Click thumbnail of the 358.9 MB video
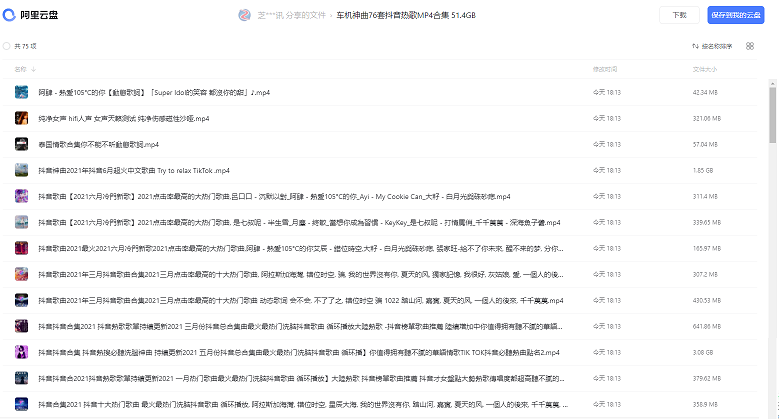Image resolution: width=779 pixels, height=419 pixels. point(21,404)
